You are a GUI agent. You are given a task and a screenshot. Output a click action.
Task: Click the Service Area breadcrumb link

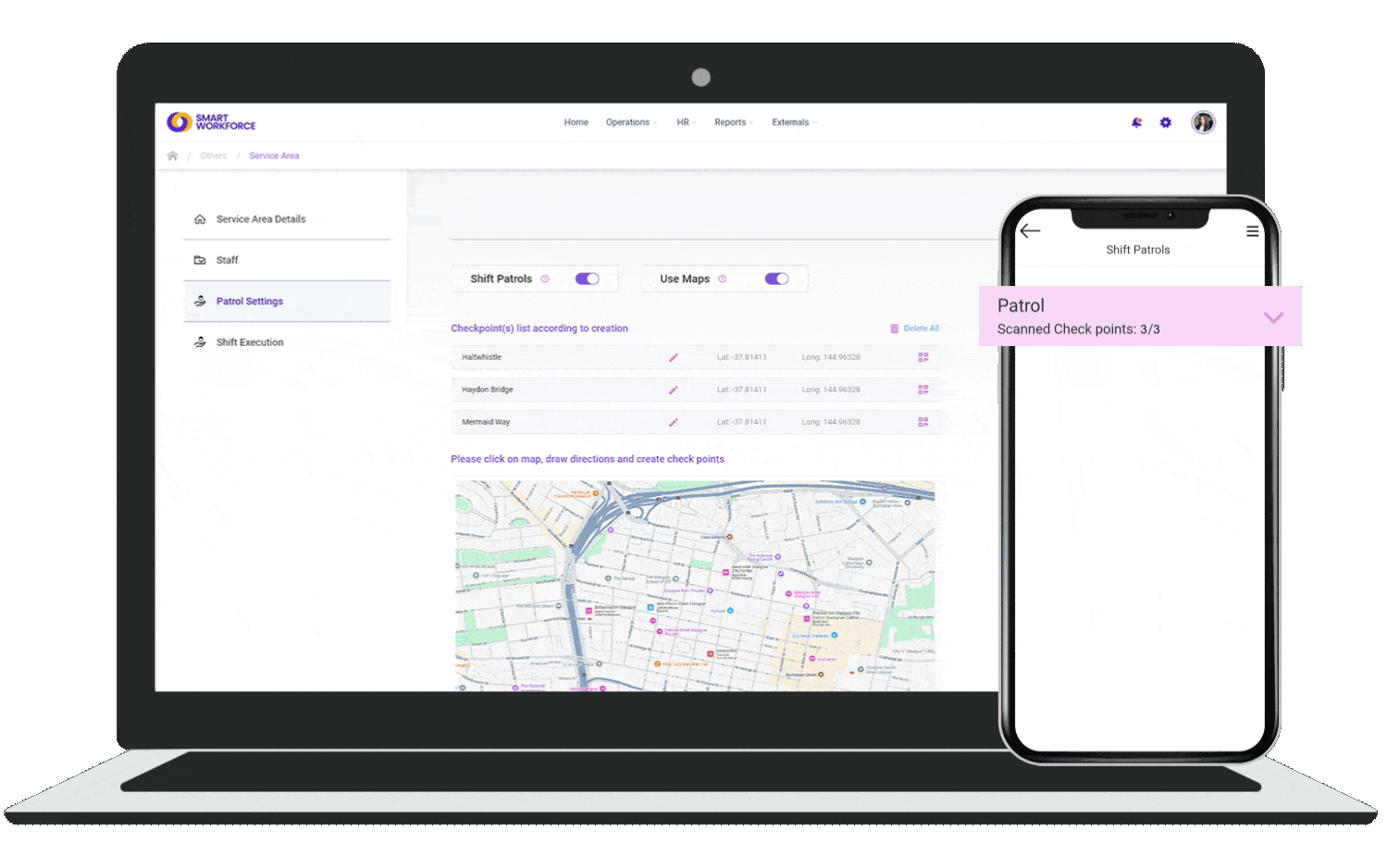coord(274,155)
